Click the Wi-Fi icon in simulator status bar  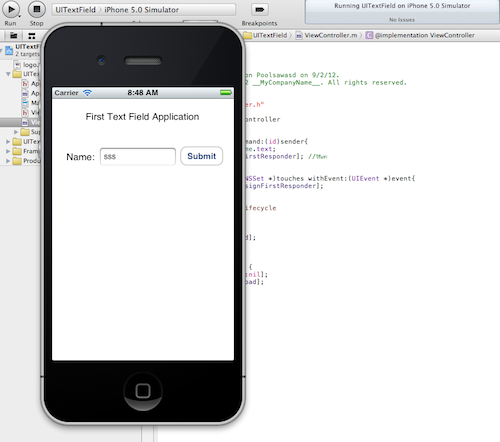tap(87, 93)
